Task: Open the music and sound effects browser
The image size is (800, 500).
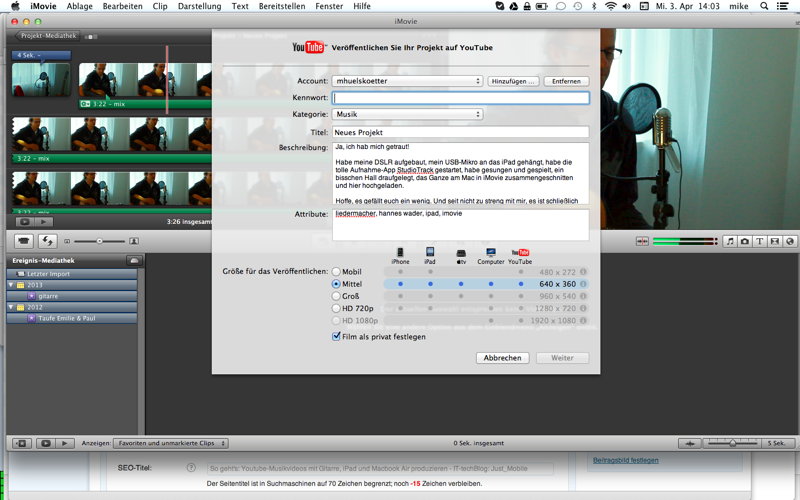Action: point(730,241)
